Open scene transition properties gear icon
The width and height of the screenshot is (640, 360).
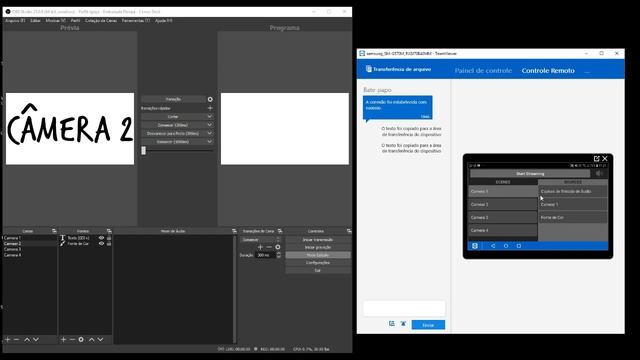pyautogui.click(x=278, y=247)
